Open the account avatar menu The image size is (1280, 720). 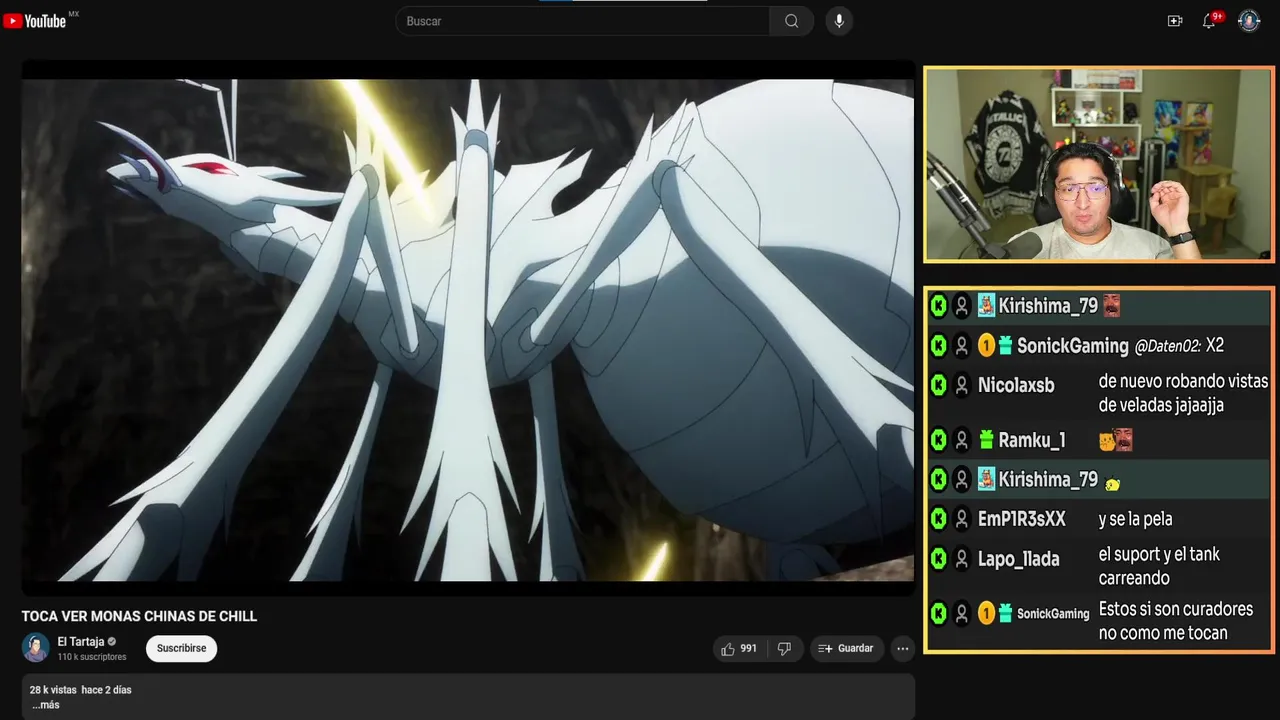(1249, 21)
